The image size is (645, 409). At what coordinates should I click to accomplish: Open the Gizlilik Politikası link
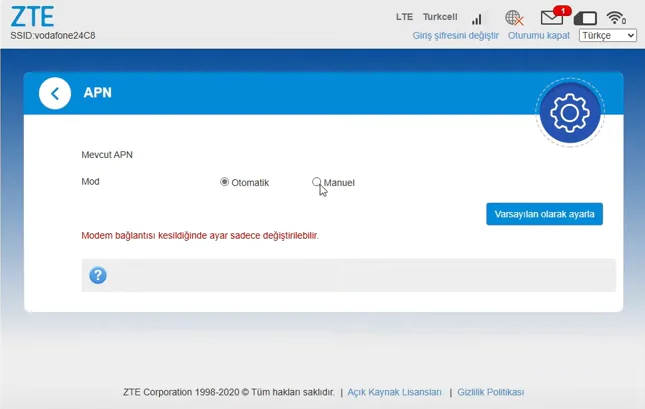490,392
